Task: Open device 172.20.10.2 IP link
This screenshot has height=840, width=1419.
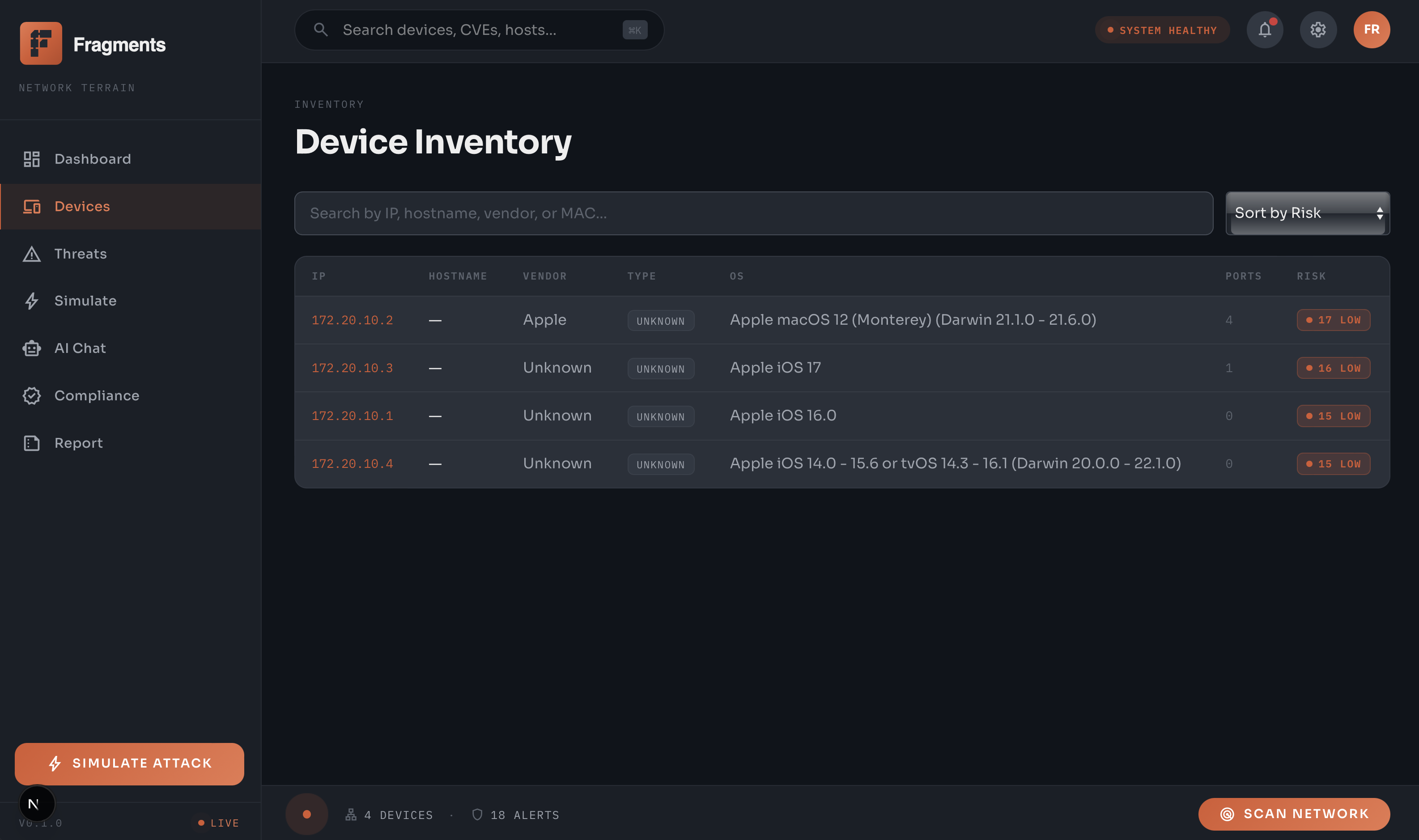Action: point(352,320)
